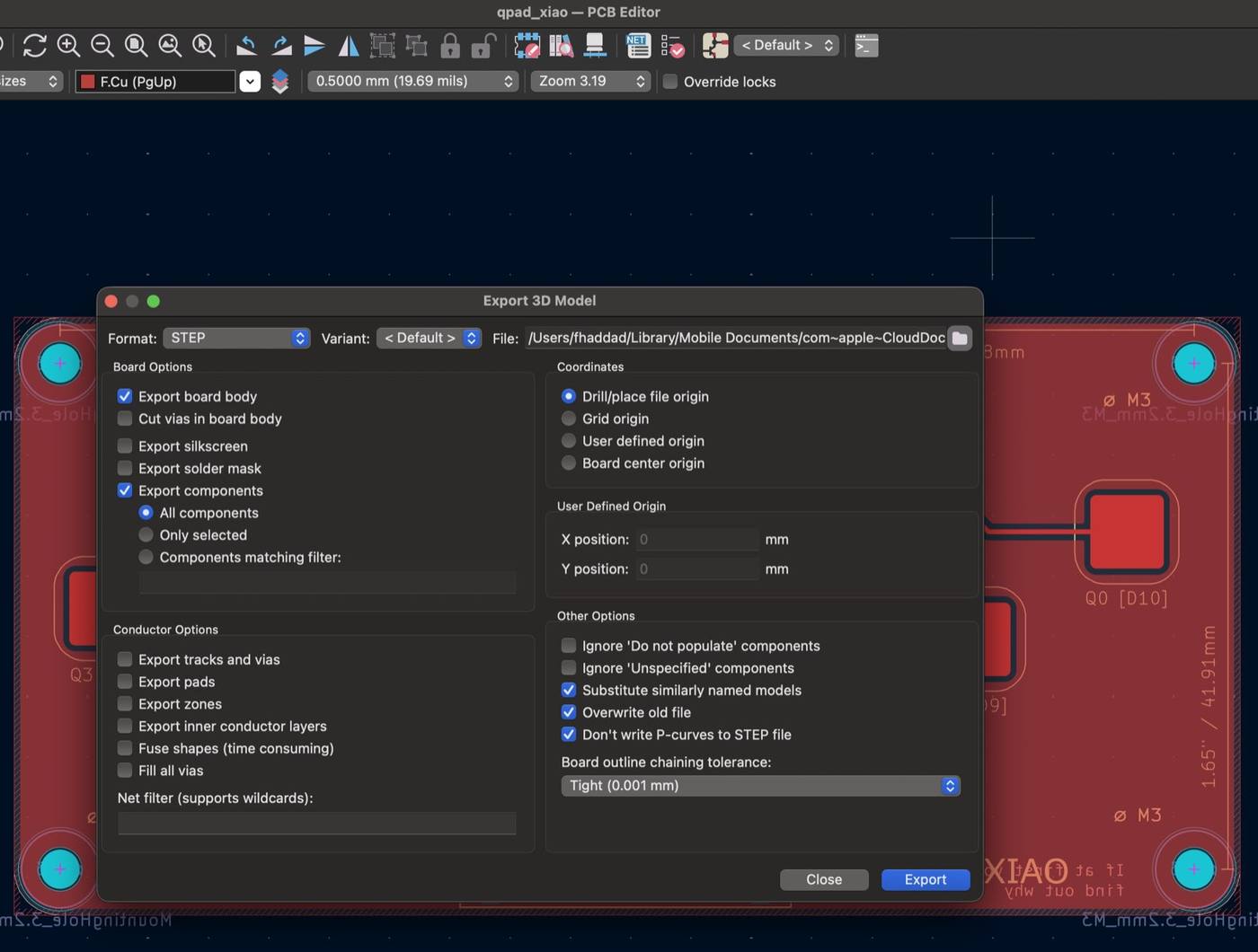Click the Net filter input field

(x=317, y=824)
